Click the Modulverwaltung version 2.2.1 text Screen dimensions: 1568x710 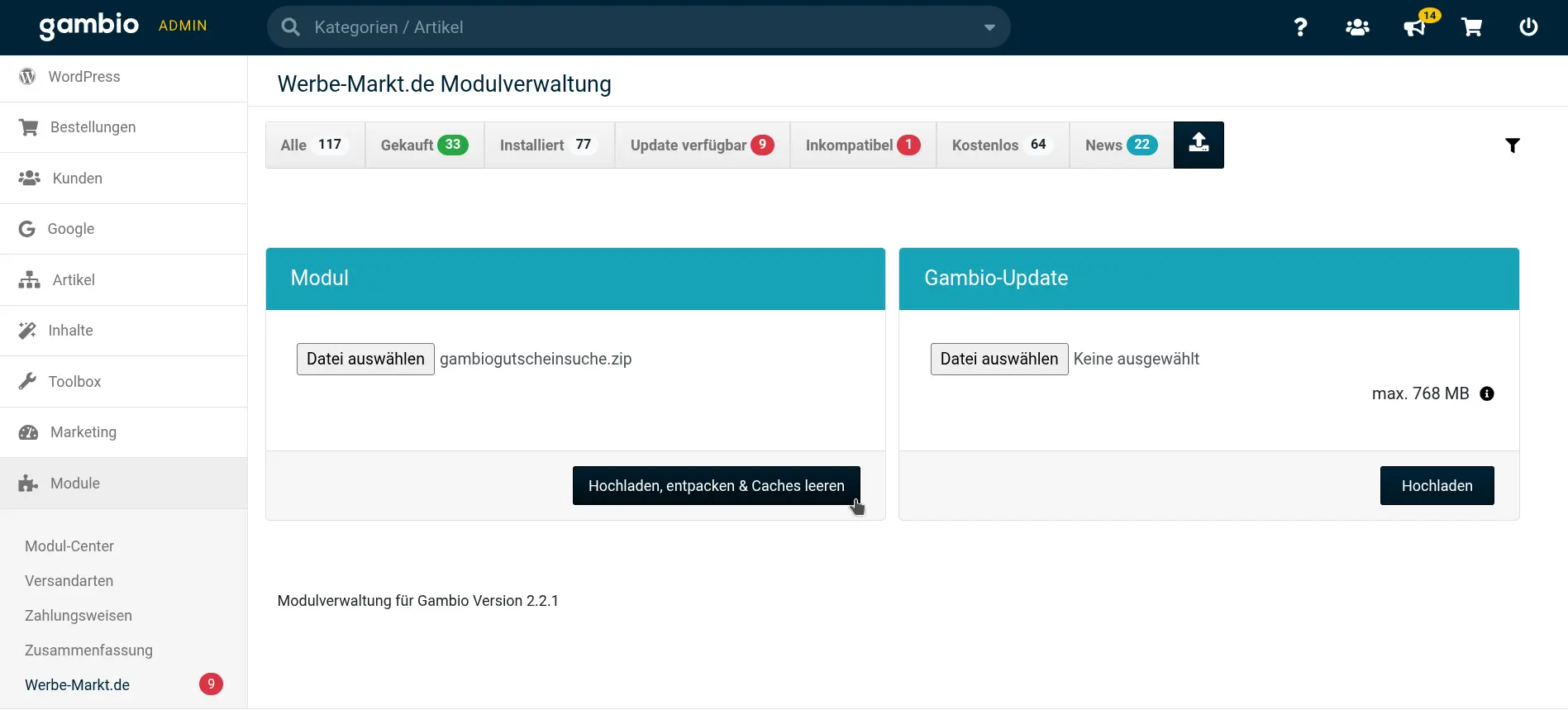(x=418, y=601)
